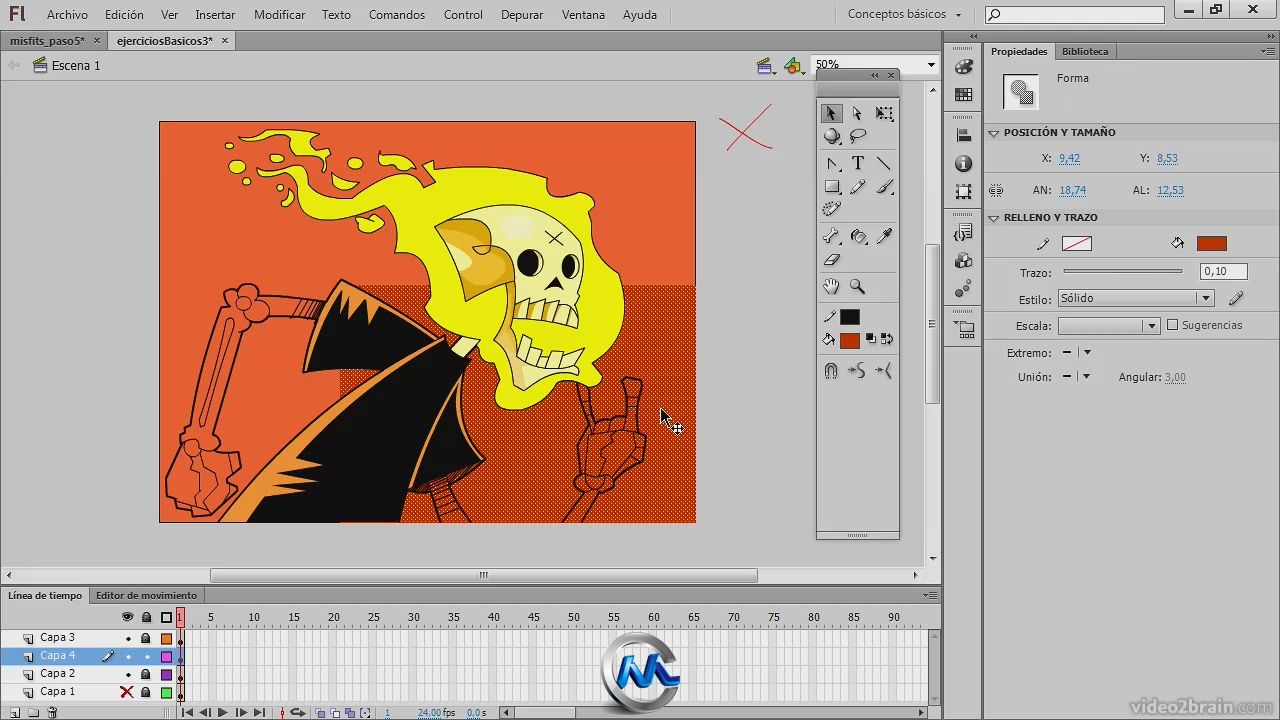This screenshot has height=720, width=1280.
Task: Switch to misfits_paso5 document tab
Action: pyautogui.click(x=47, y=41)
